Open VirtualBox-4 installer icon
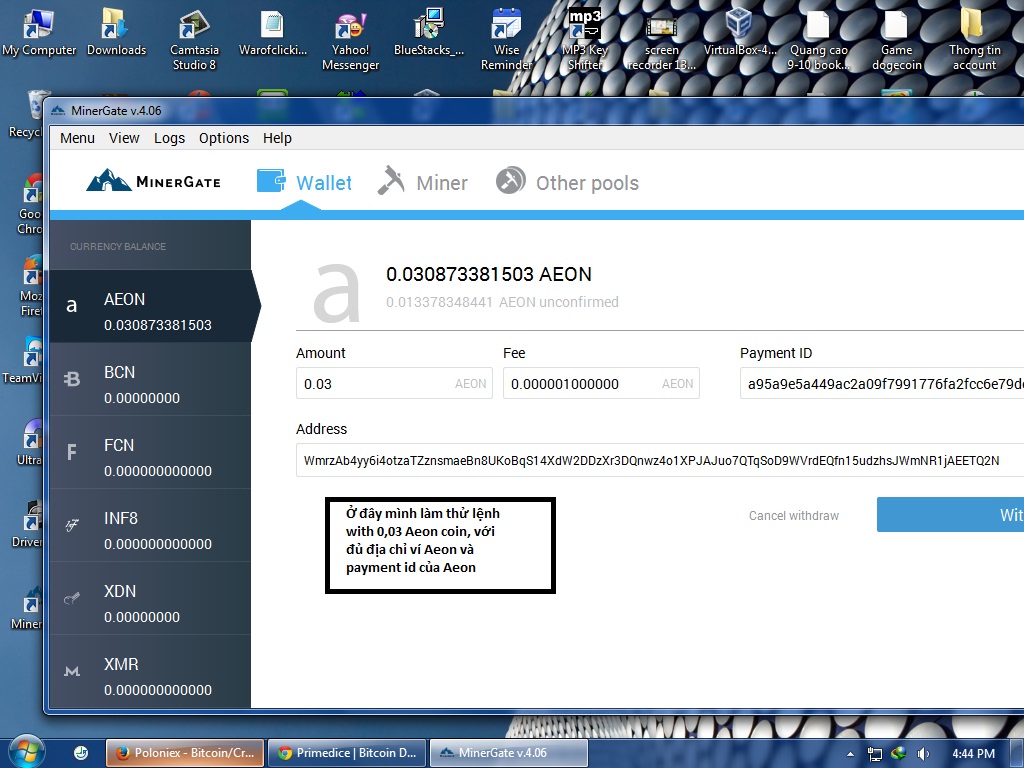Viewport: 1024px width, 768px height. [740, 31]
